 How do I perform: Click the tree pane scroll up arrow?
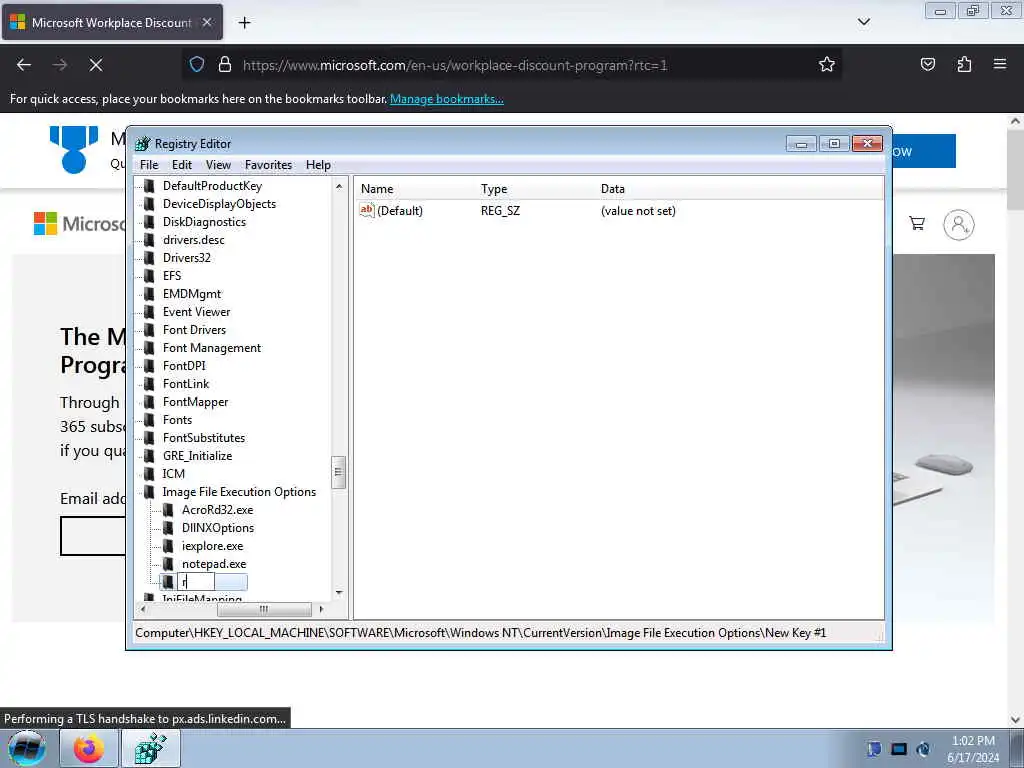tap(338, 186)
